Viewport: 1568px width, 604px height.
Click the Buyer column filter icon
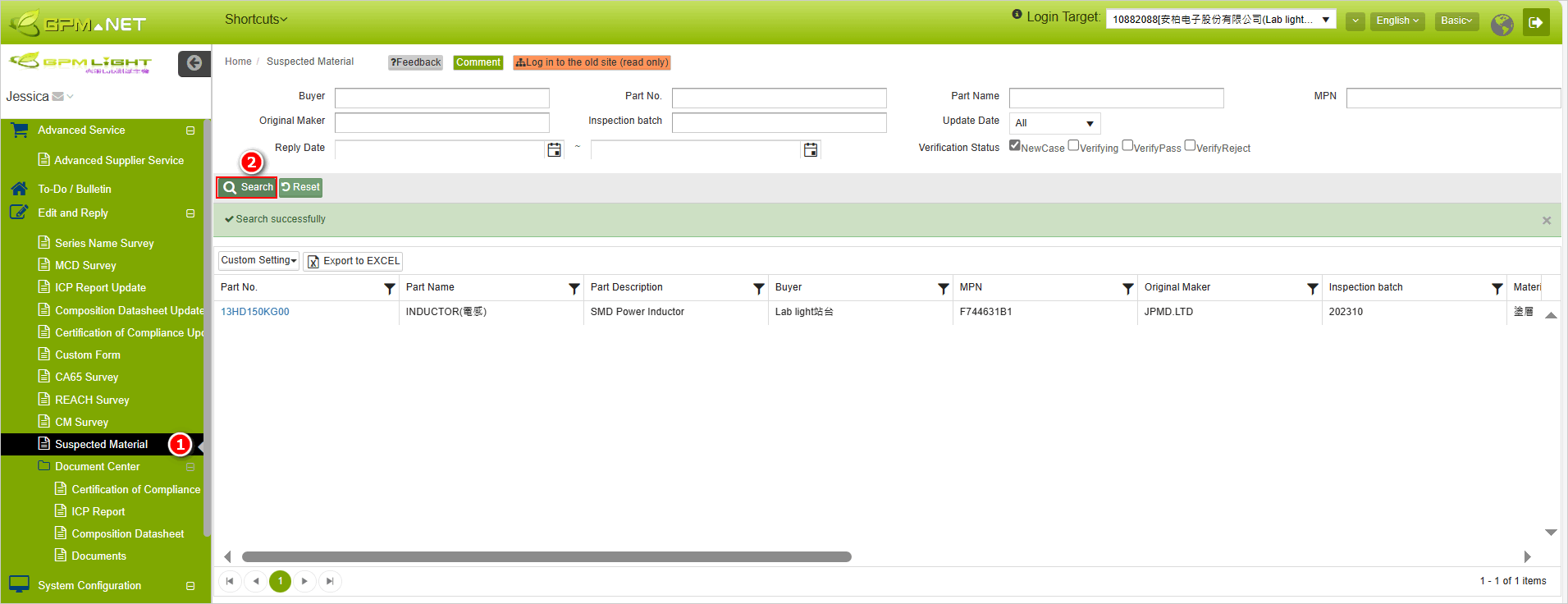pyautogui.click(x=944, y=288)
